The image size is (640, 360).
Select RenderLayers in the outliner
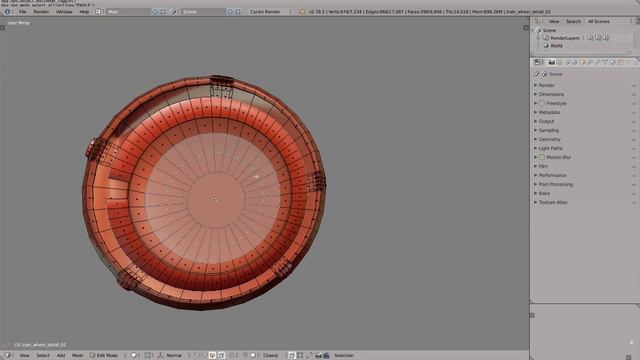click(x=565, y=38)
